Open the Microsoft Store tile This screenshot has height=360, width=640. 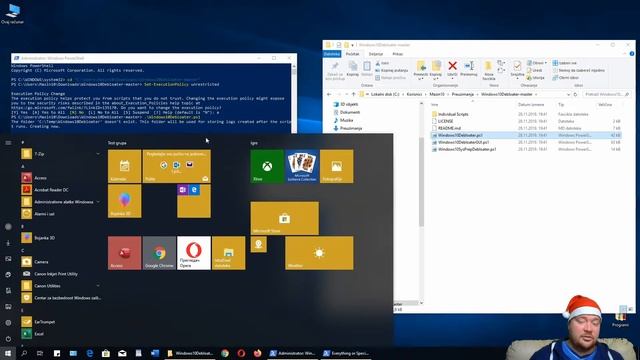(284, 218)
